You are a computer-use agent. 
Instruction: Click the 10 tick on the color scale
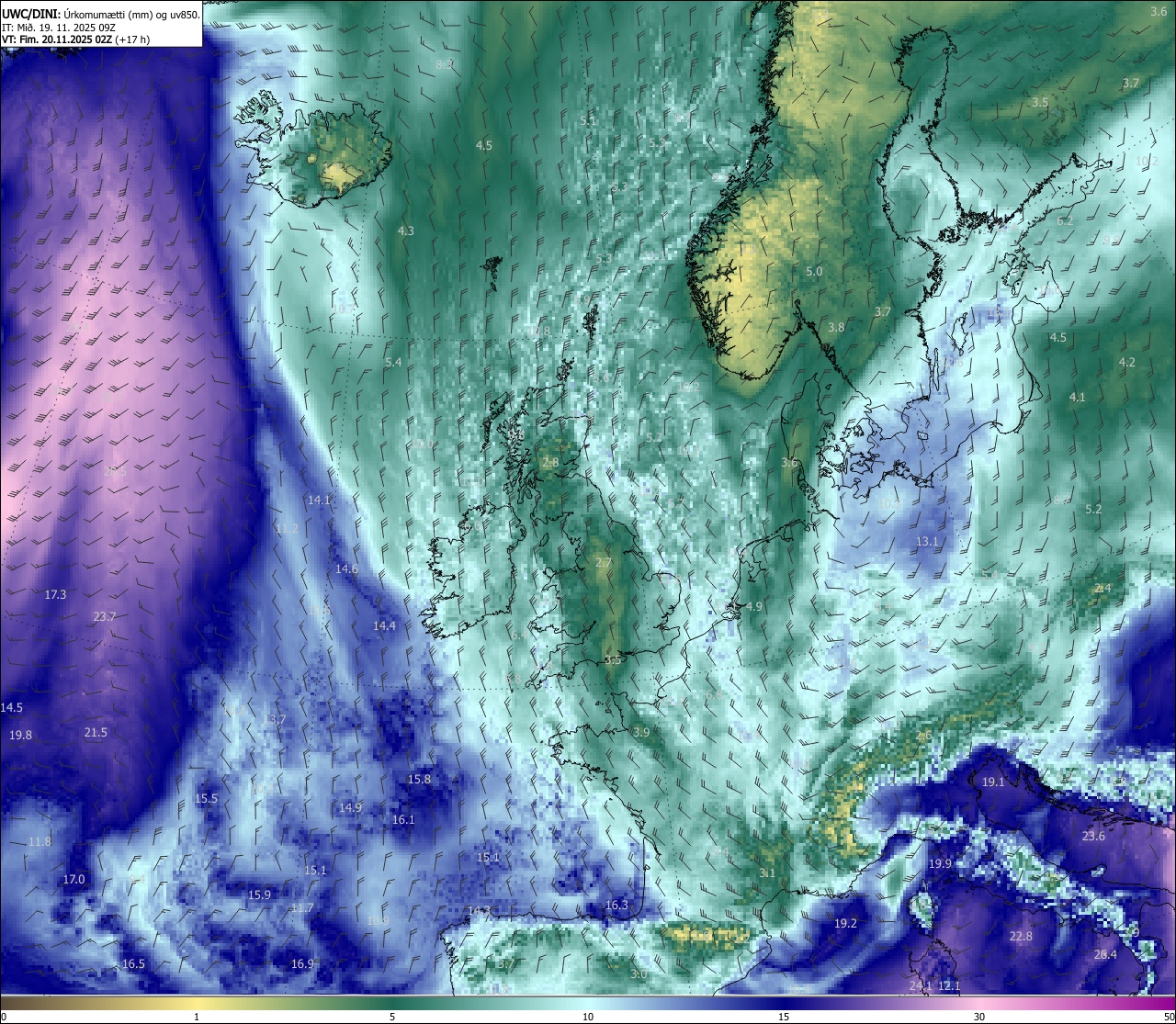588,1016
